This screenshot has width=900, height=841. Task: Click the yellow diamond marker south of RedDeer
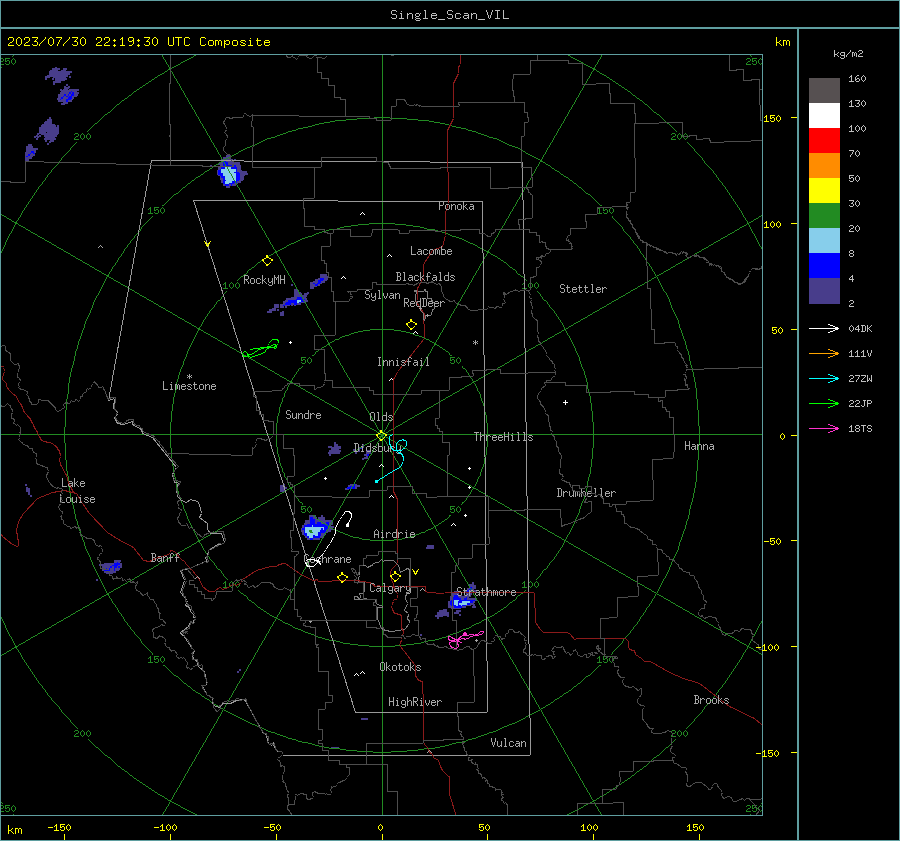pyautogui.click(x=411, y=325)
